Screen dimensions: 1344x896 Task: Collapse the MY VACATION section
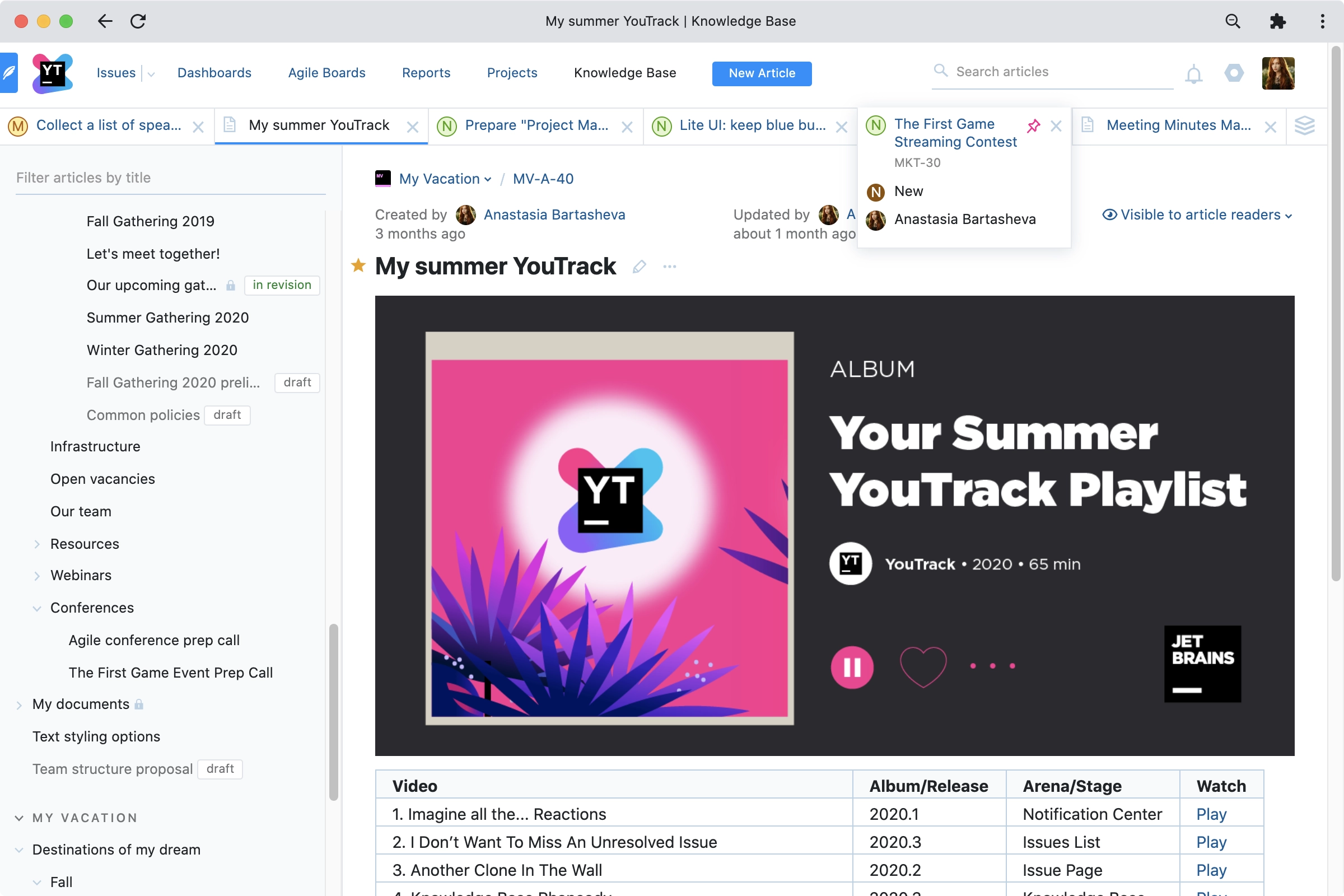[19, 818]
